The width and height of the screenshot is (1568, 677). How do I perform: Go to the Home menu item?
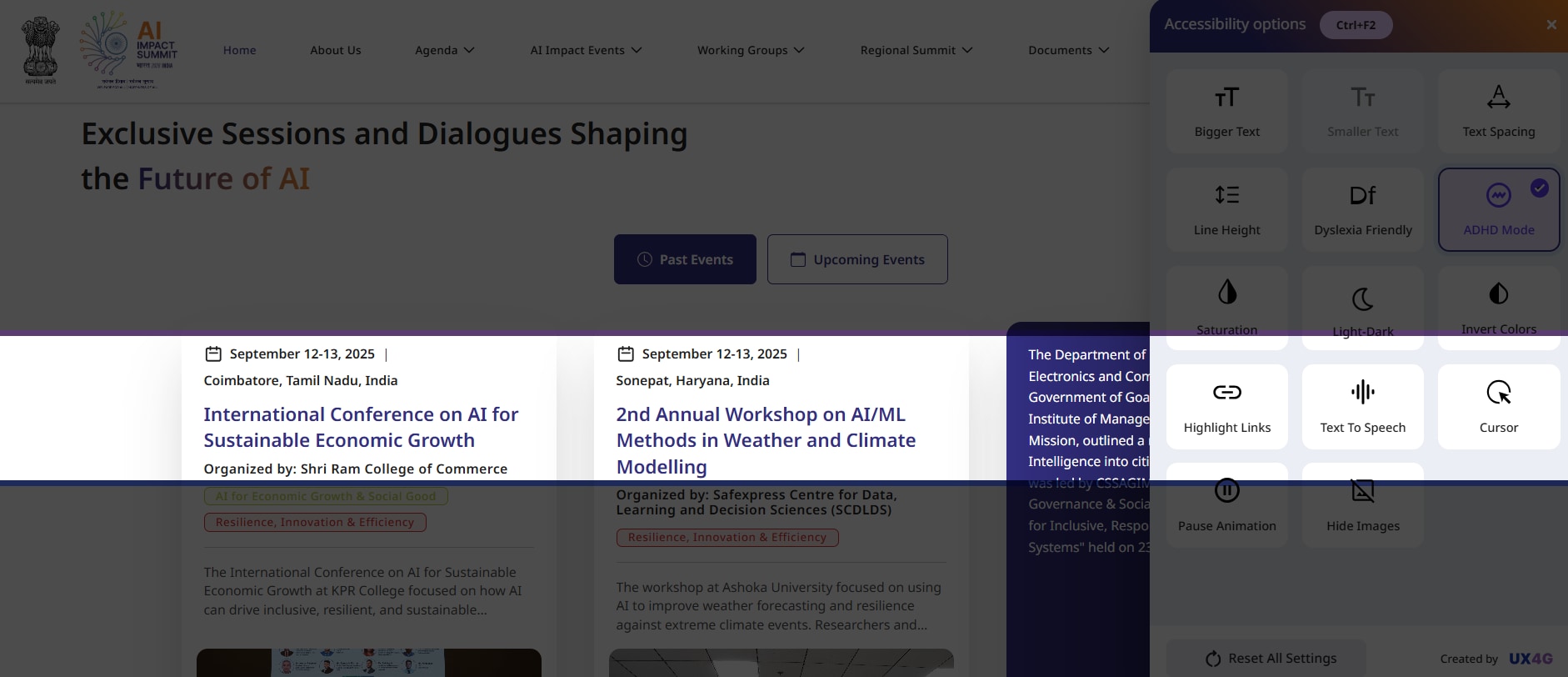[x=239, y=50]
